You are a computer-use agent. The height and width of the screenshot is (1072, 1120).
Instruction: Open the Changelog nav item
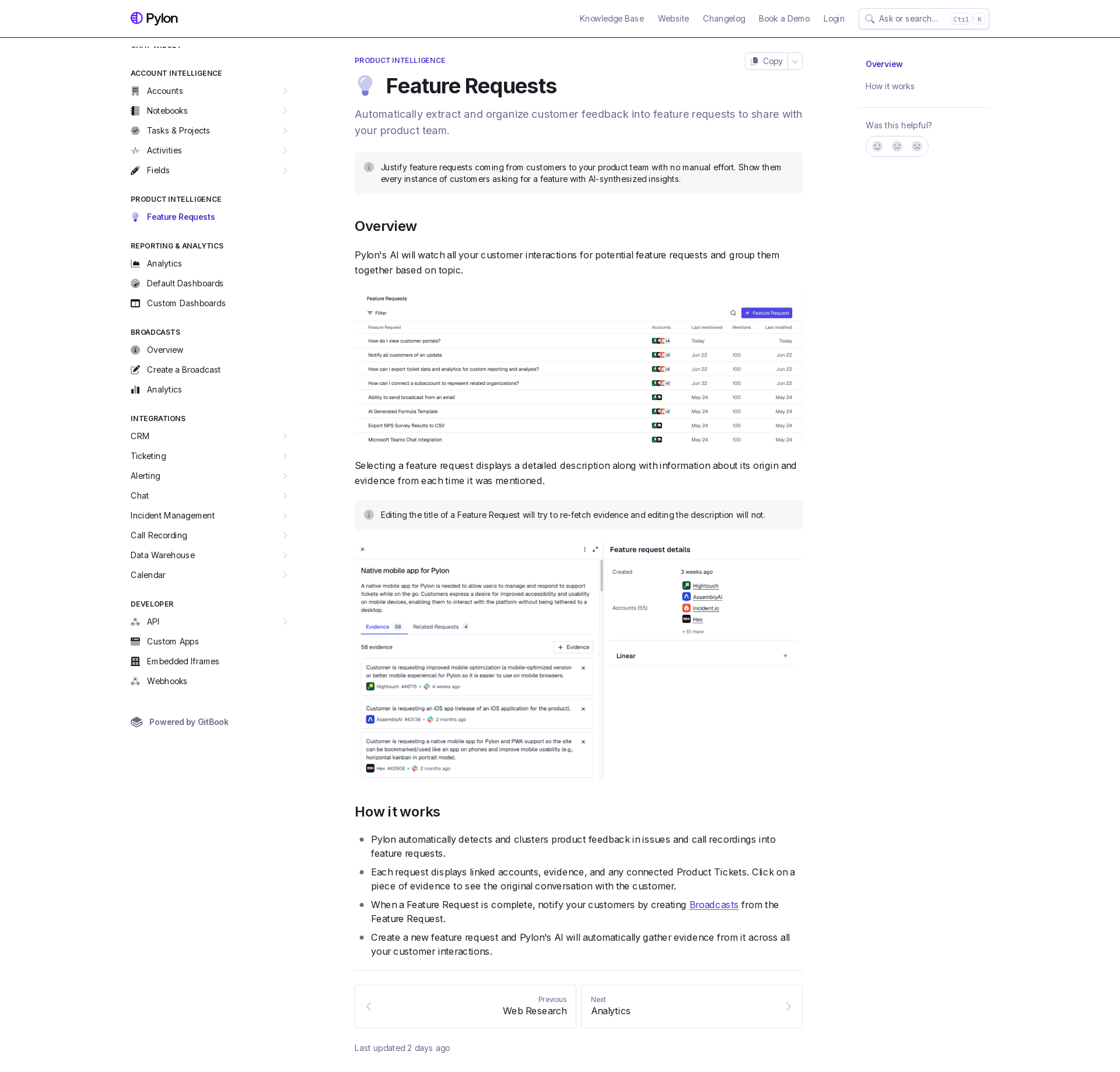724,19
